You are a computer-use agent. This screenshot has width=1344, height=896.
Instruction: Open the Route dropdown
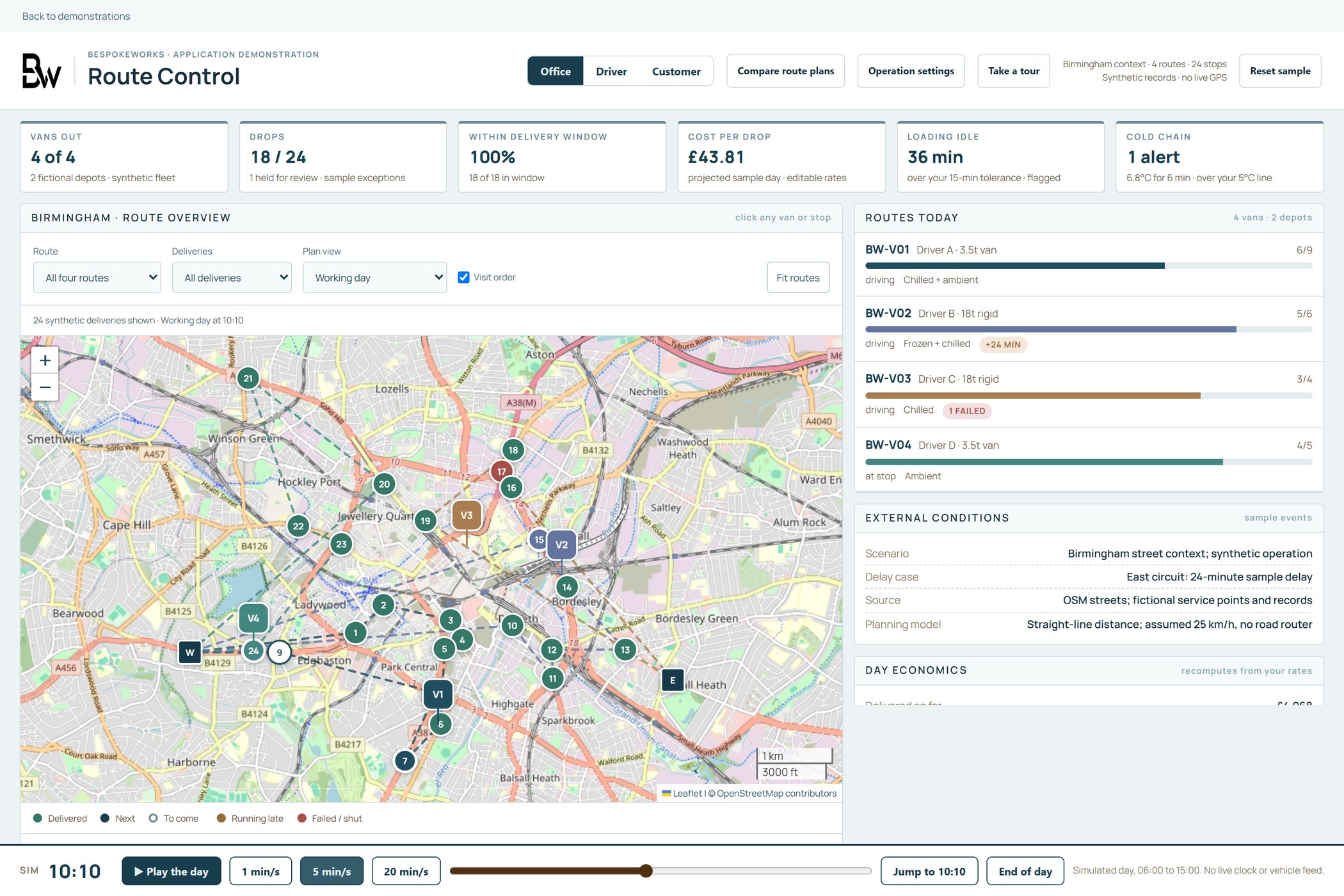point(97,277)
